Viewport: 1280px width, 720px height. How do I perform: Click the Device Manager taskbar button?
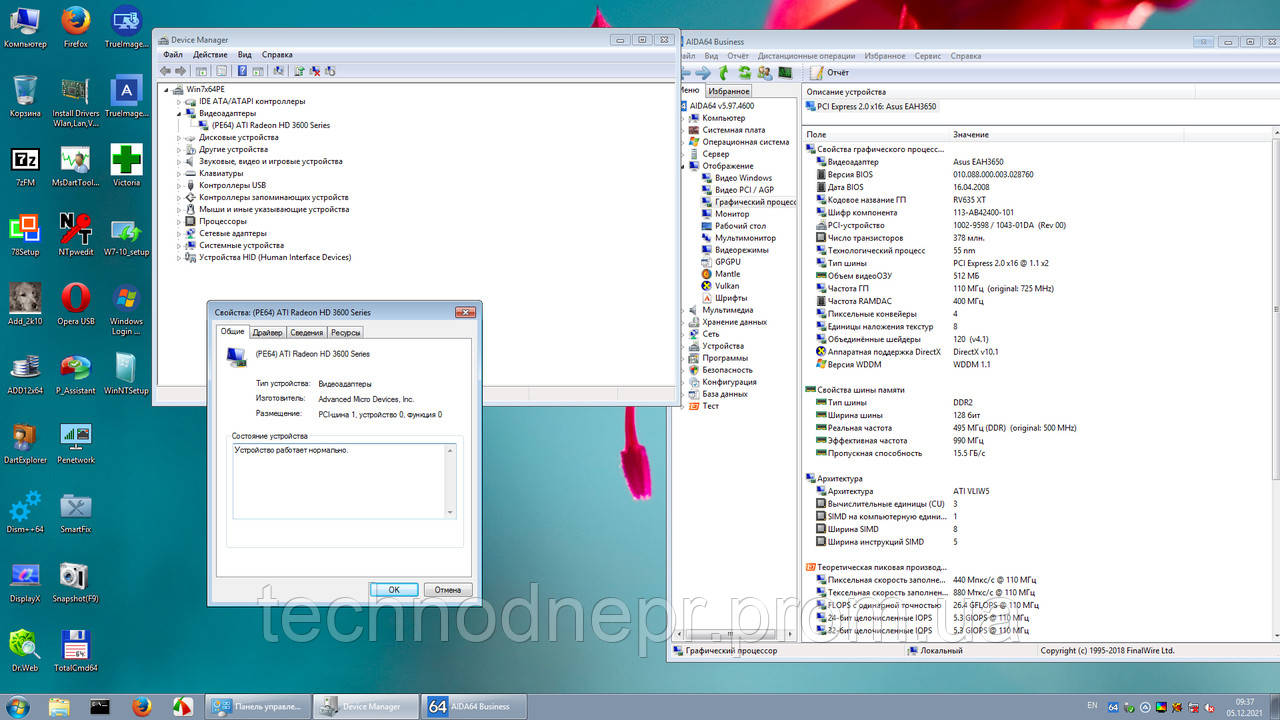coord(365,706)
